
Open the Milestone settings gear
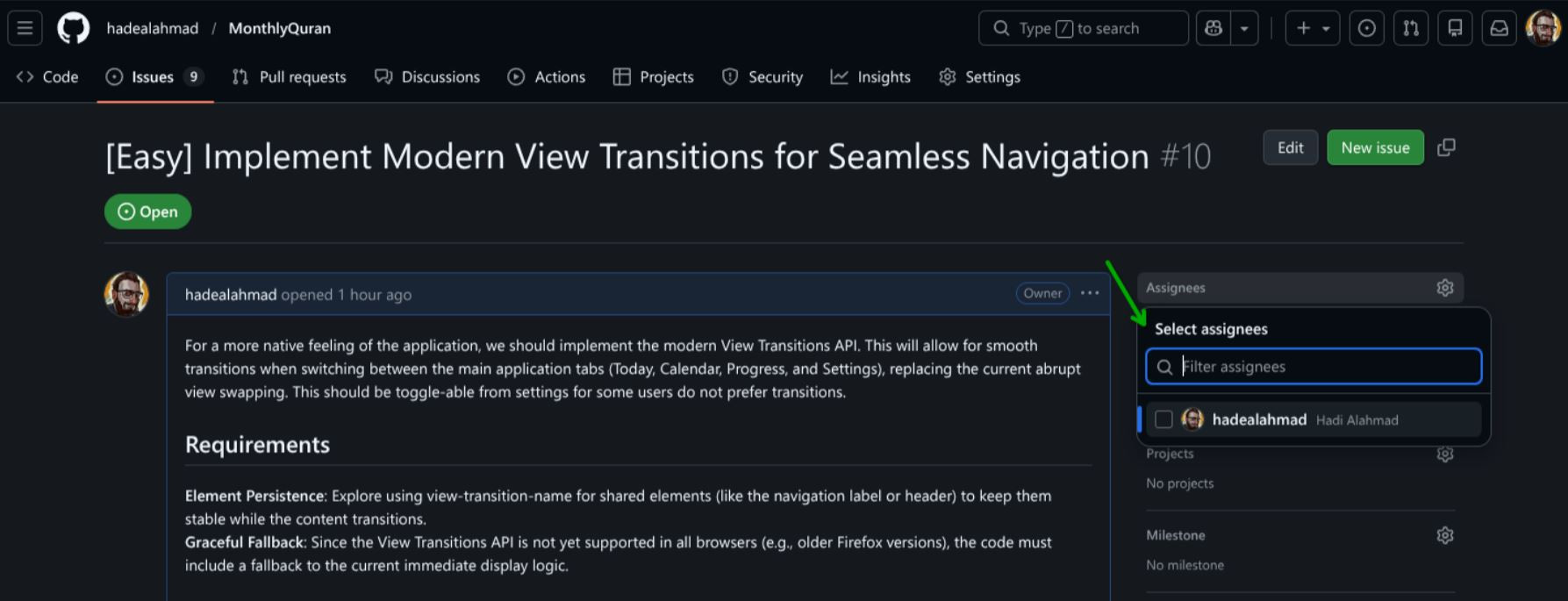tap(1445, 535)
